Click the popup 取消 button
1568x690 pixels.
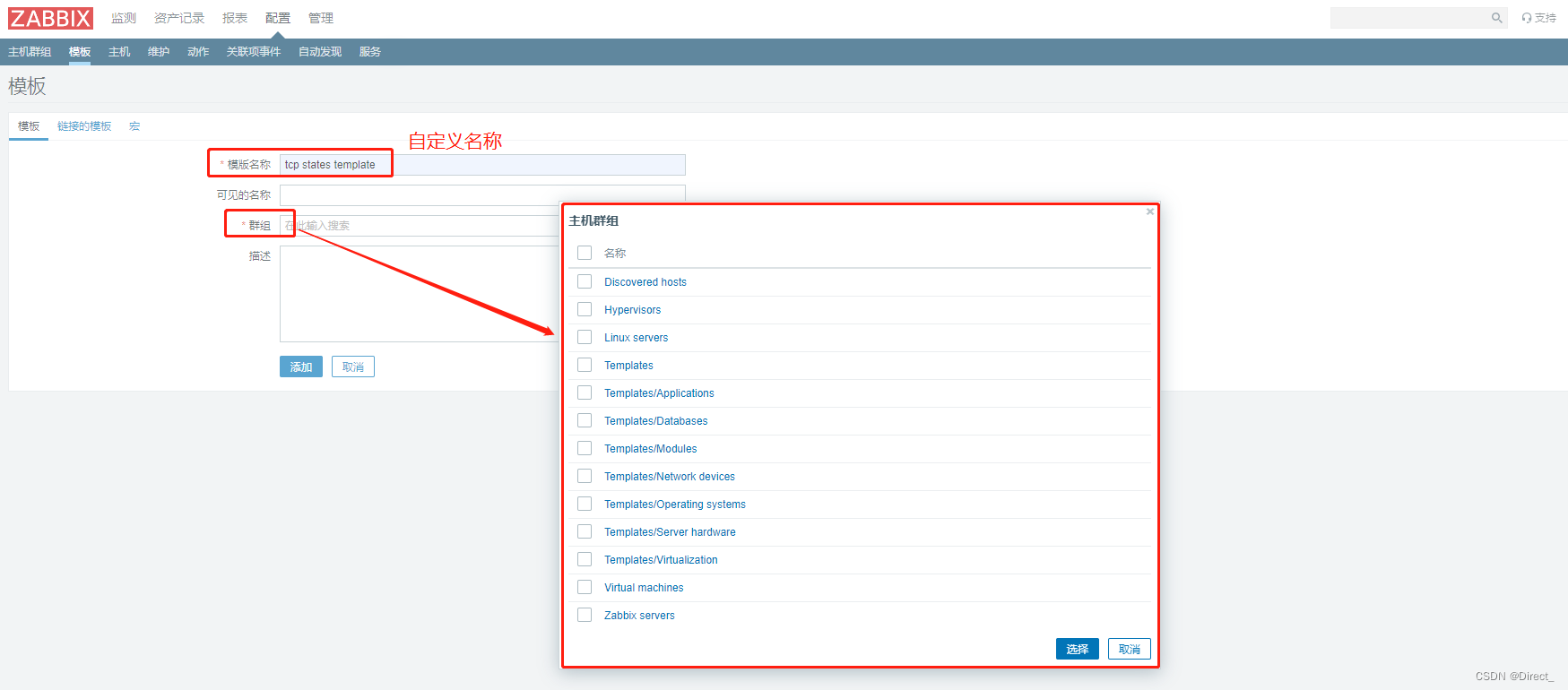(1130, 649)
